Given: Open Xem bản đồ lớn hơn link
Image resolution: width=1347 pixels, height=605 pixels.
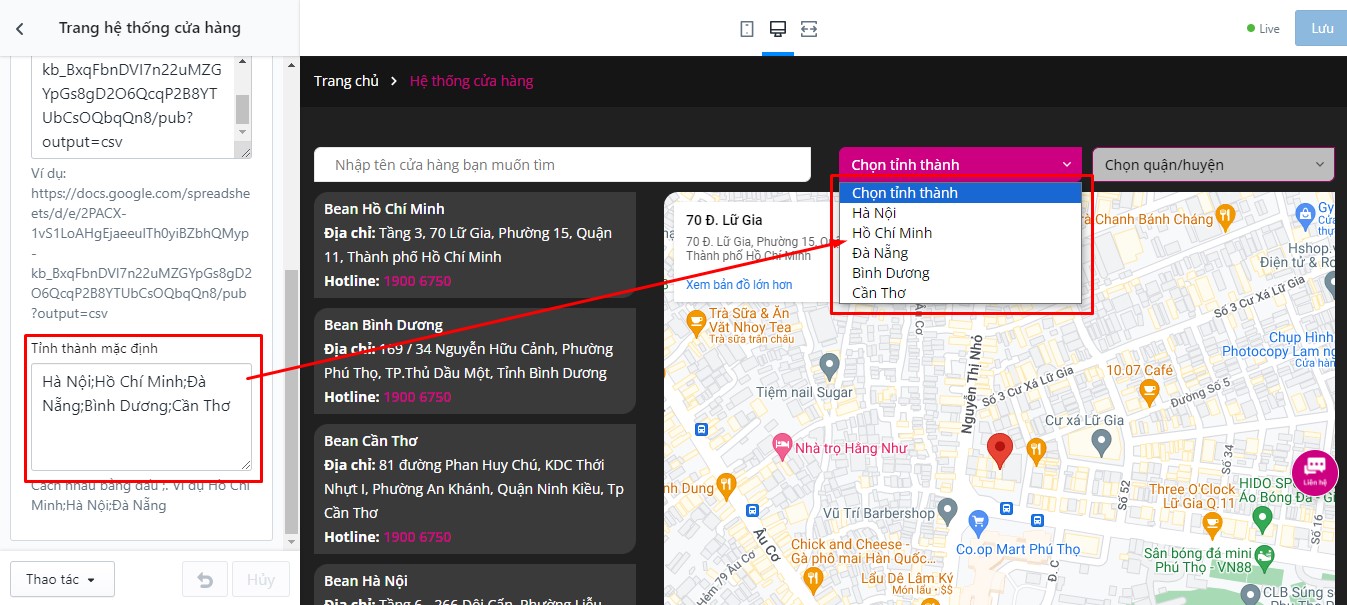Looking at the screenshot, I should pos(739,285).
